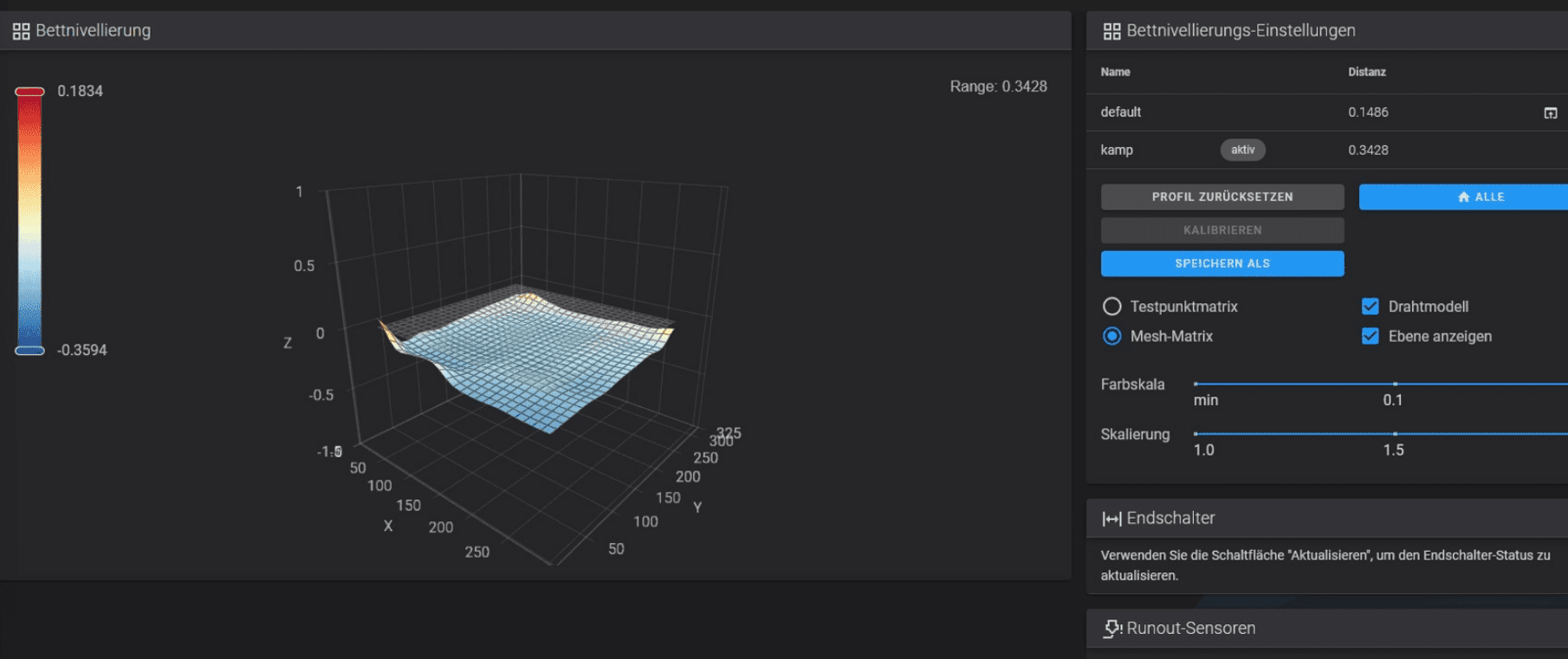Click the Range: 0.3428 label
This screenshot has width=1568, height=659.
[998, 87]
